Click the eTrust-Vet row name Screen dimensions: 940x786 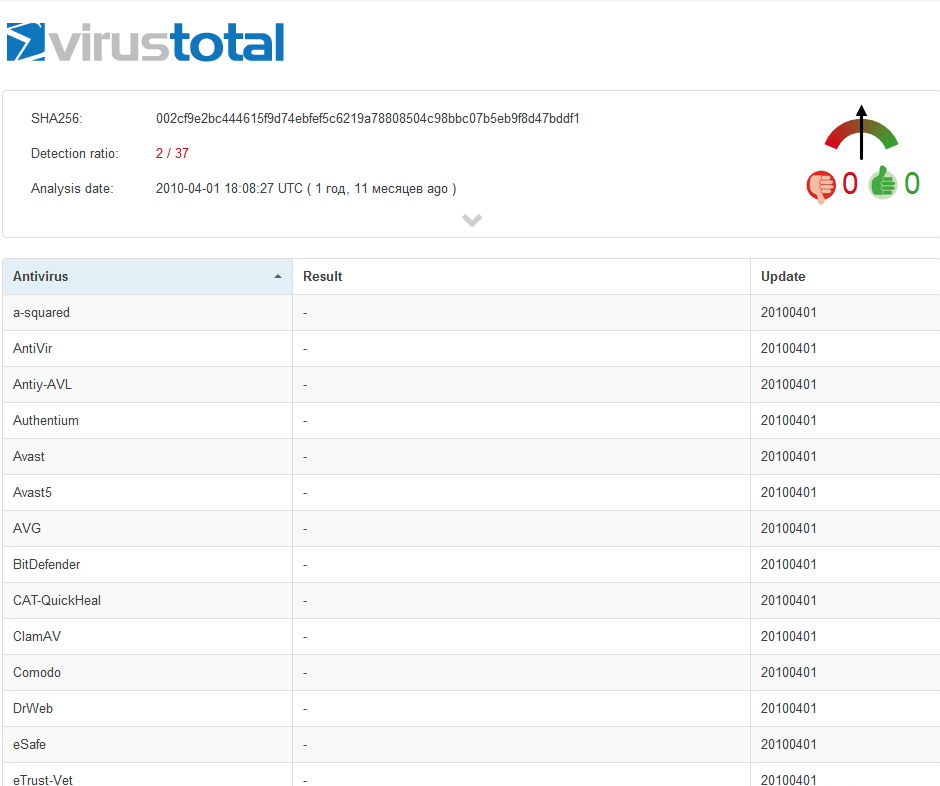(43, 779)
